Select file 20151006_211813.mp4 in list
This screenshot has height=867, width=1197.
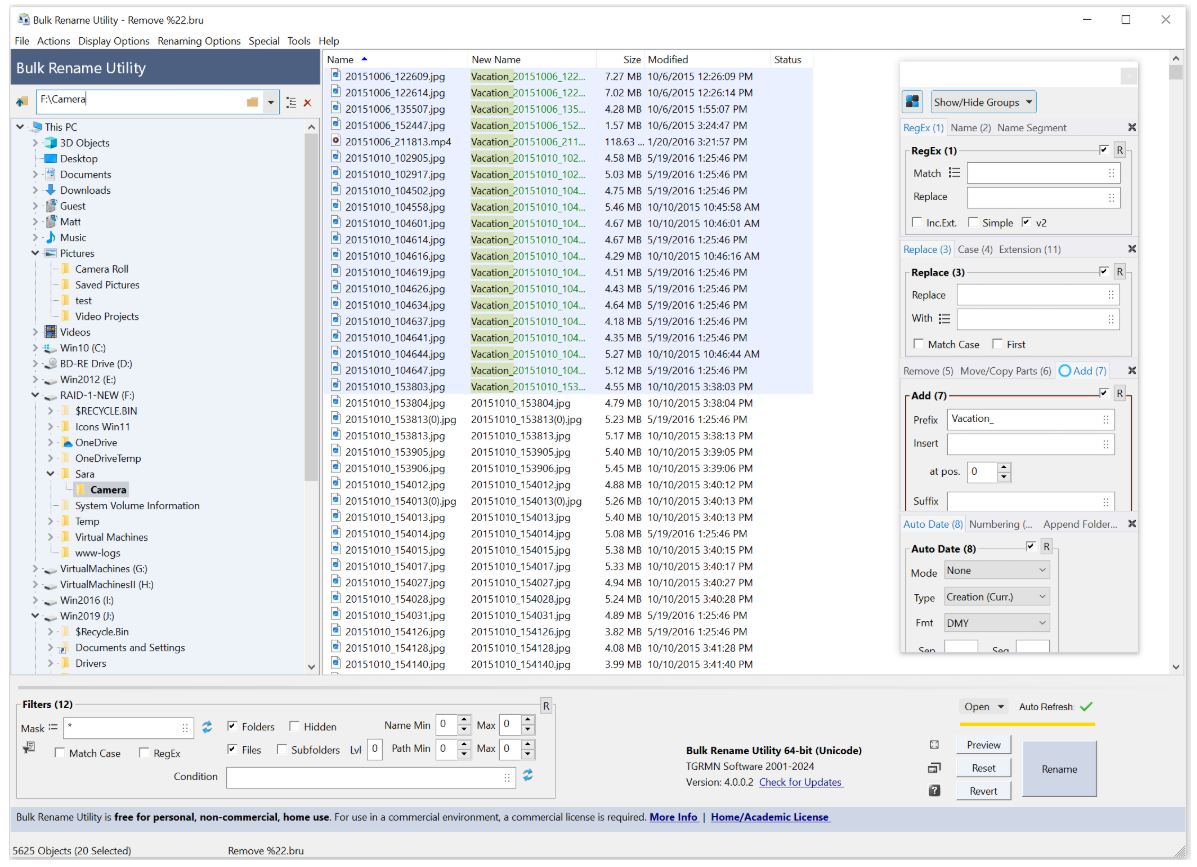(x=398, y=142)
